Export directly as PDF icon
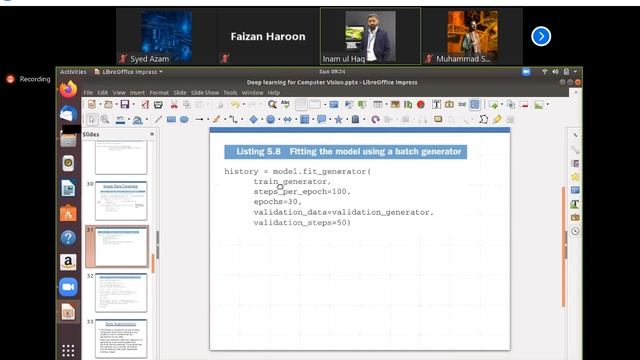Image resolution: width=640 pixels, height=360 pixels. pos(145,105)
